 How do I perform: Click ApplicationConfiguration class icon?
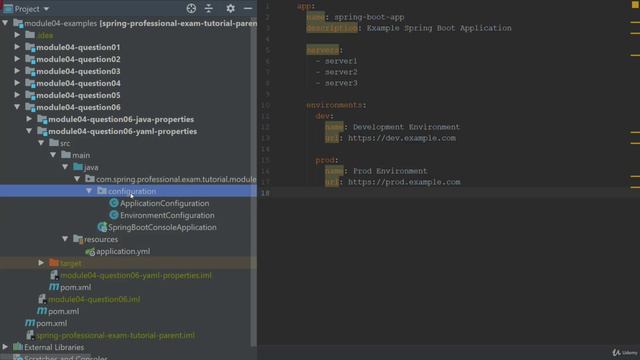coord(114,203)
